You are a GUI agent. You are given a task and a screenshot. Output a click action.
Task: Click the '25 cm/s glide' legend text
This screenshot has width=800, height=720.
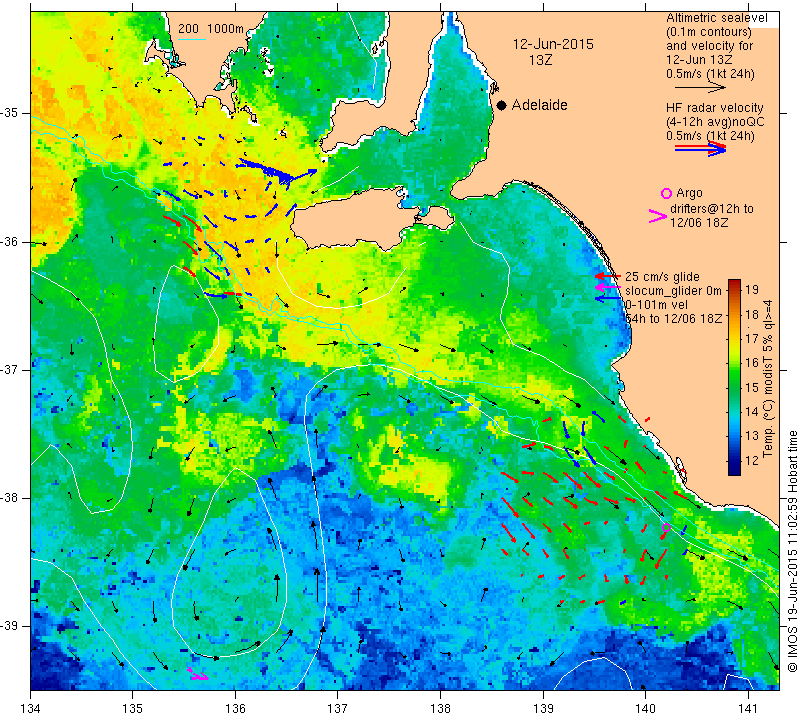pos(662,277)
